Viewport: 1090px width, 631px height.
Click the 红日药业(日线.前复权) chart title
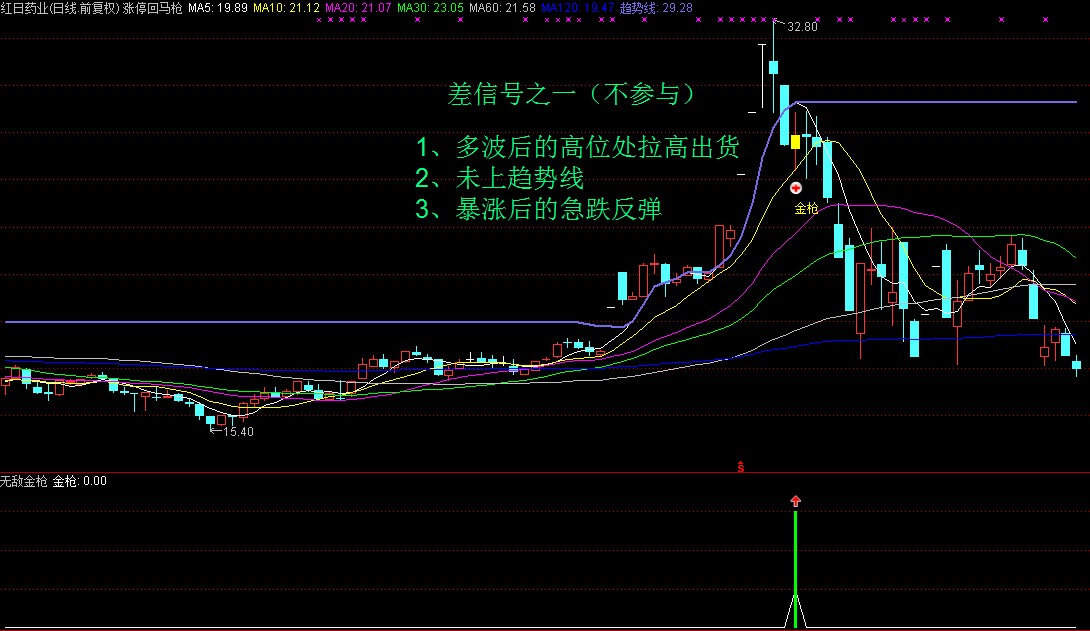(x=60, y=8)
